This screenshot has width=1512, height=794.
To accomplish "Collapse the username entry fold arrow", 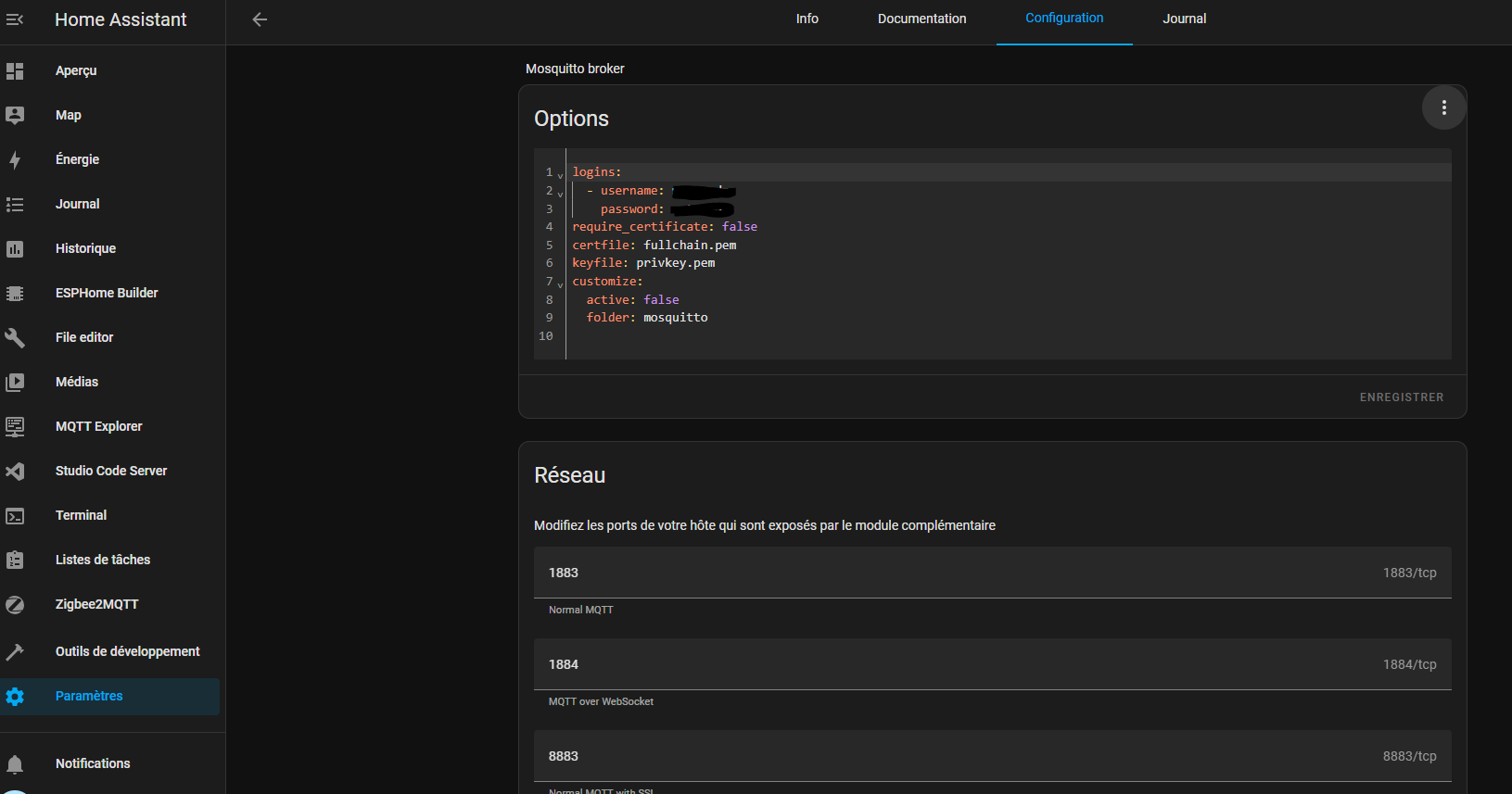I will click(x=560, y=193).
